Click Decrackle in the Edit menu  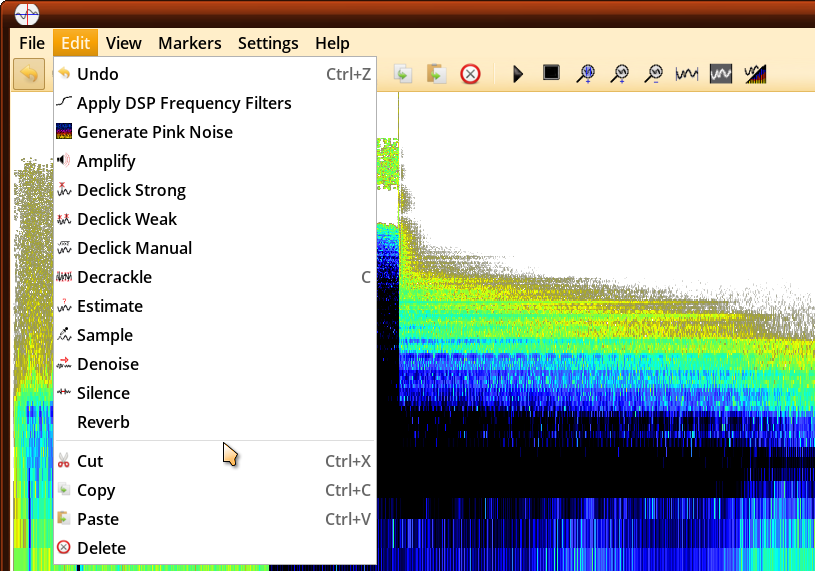click(114, 277)
